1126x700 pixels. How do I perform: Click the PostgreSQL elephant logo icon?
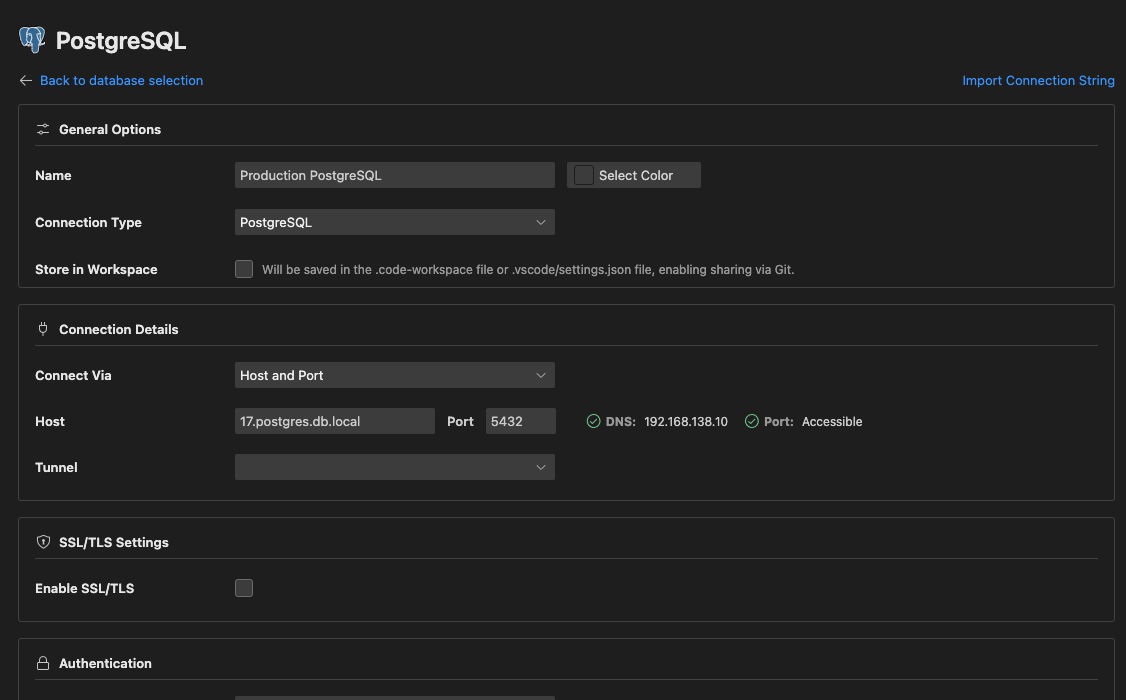point(32,40)
